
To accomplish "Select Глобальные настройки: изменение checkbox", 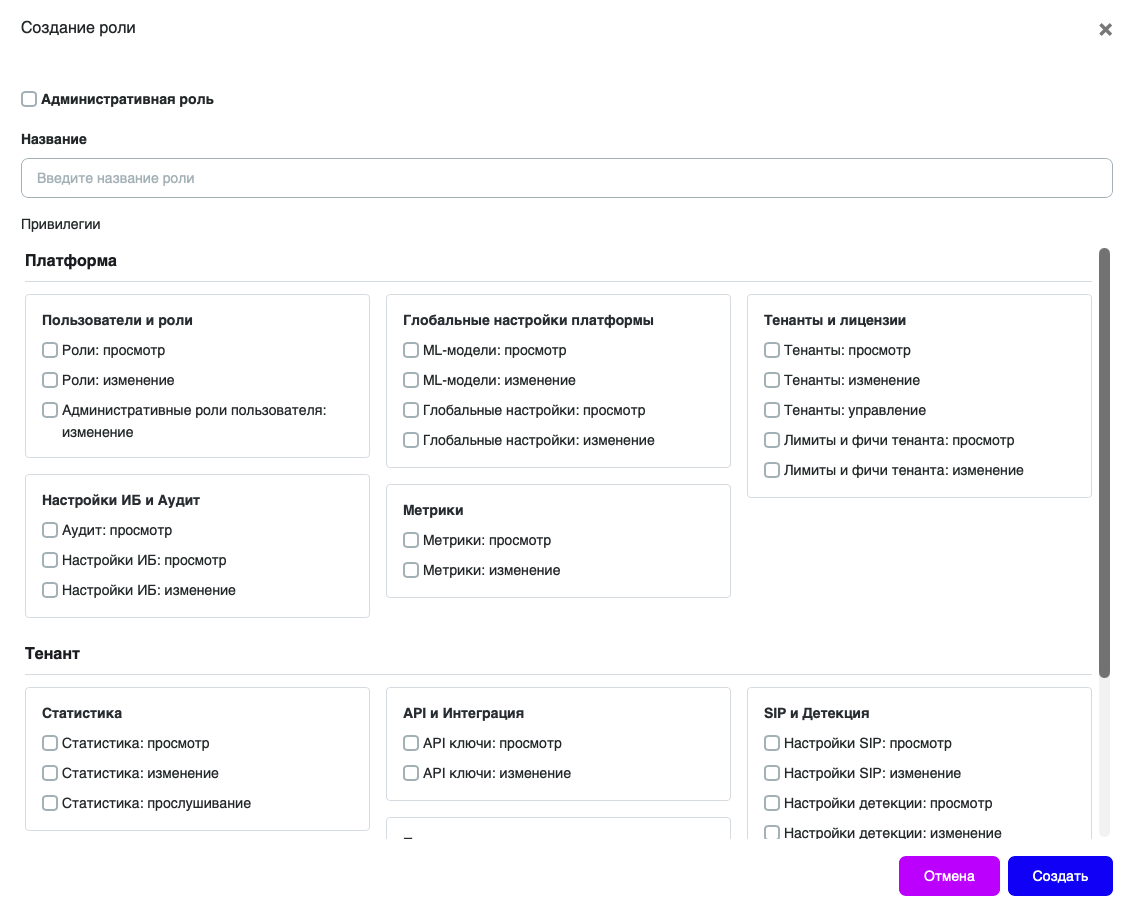I will click(x=411, y=440).
